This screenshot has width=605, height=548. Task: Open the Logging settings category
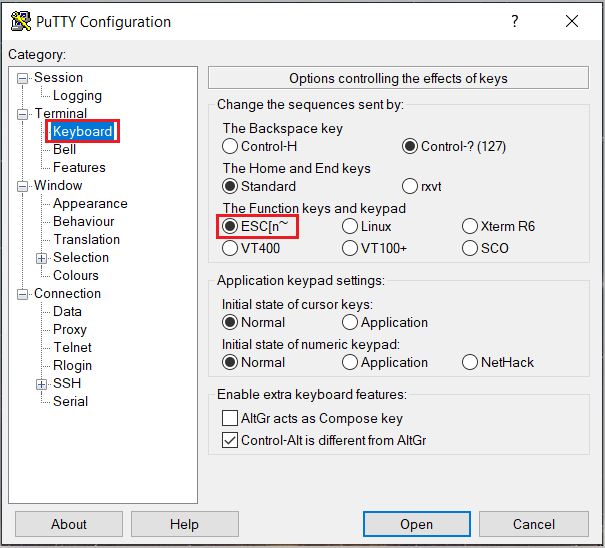(x=77, y=96)
